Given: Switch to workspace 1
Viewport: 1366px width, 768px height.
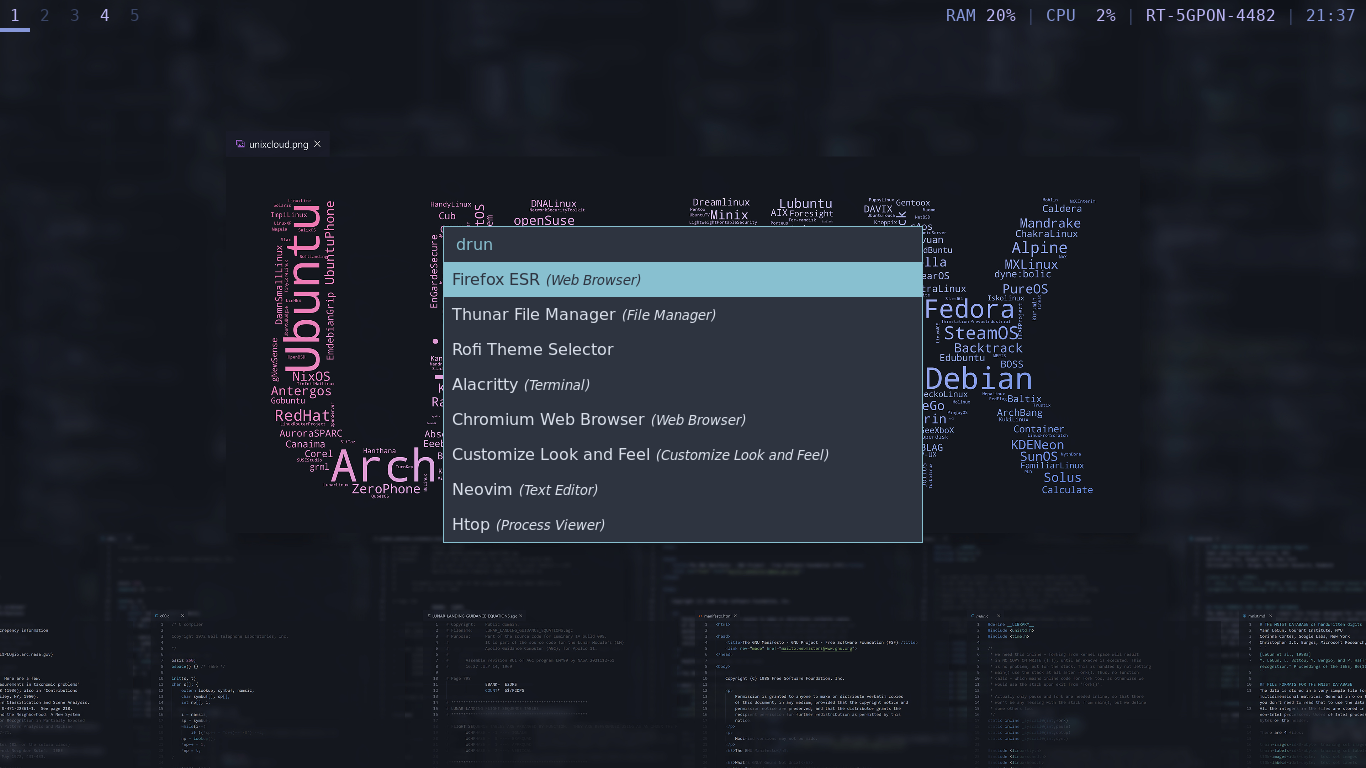Looking at the screenshot, I should tap(15, 16).
